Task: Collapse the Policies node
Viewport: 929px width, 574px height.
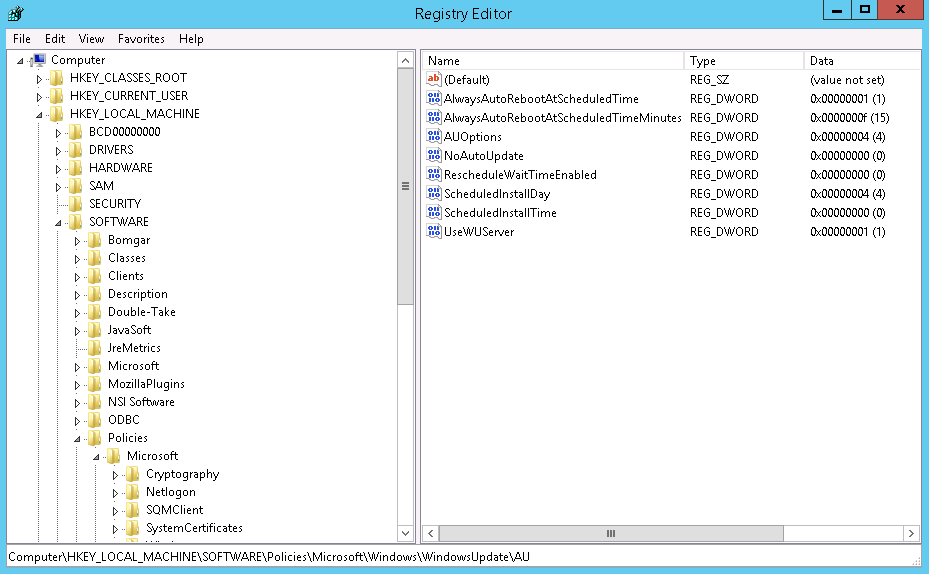Action: [x=77, y=439]
